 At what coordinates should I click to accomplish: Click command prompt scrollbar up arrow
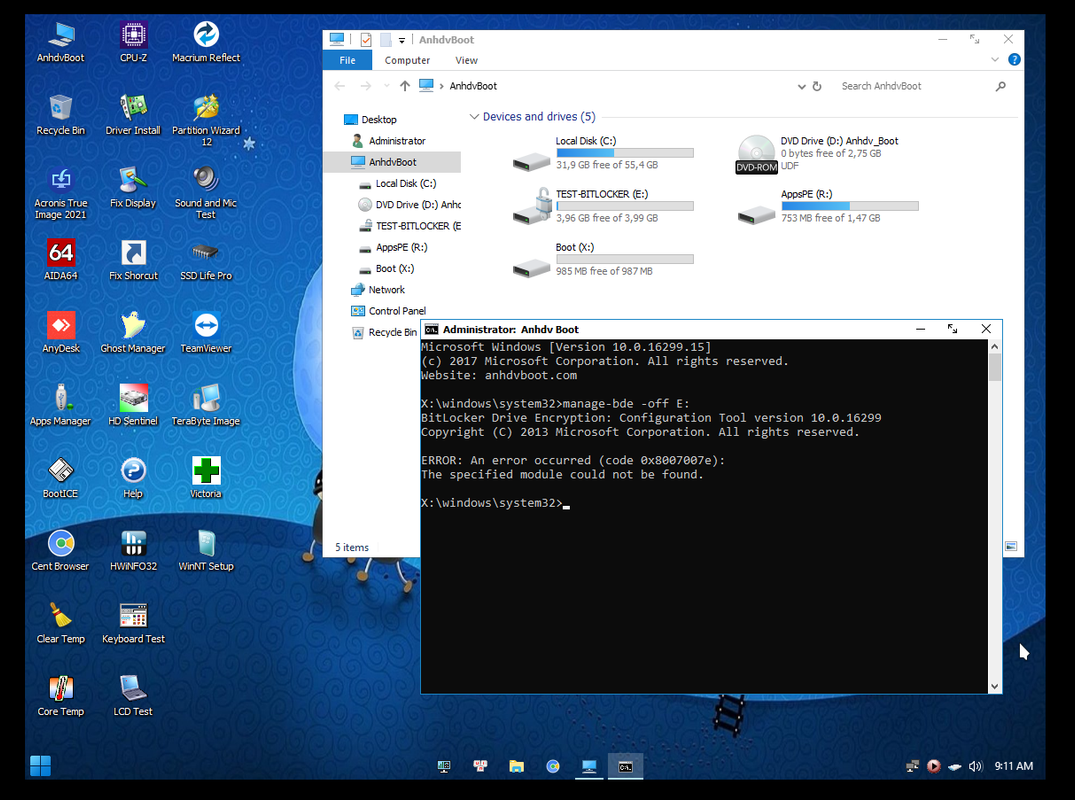[995, 347]
